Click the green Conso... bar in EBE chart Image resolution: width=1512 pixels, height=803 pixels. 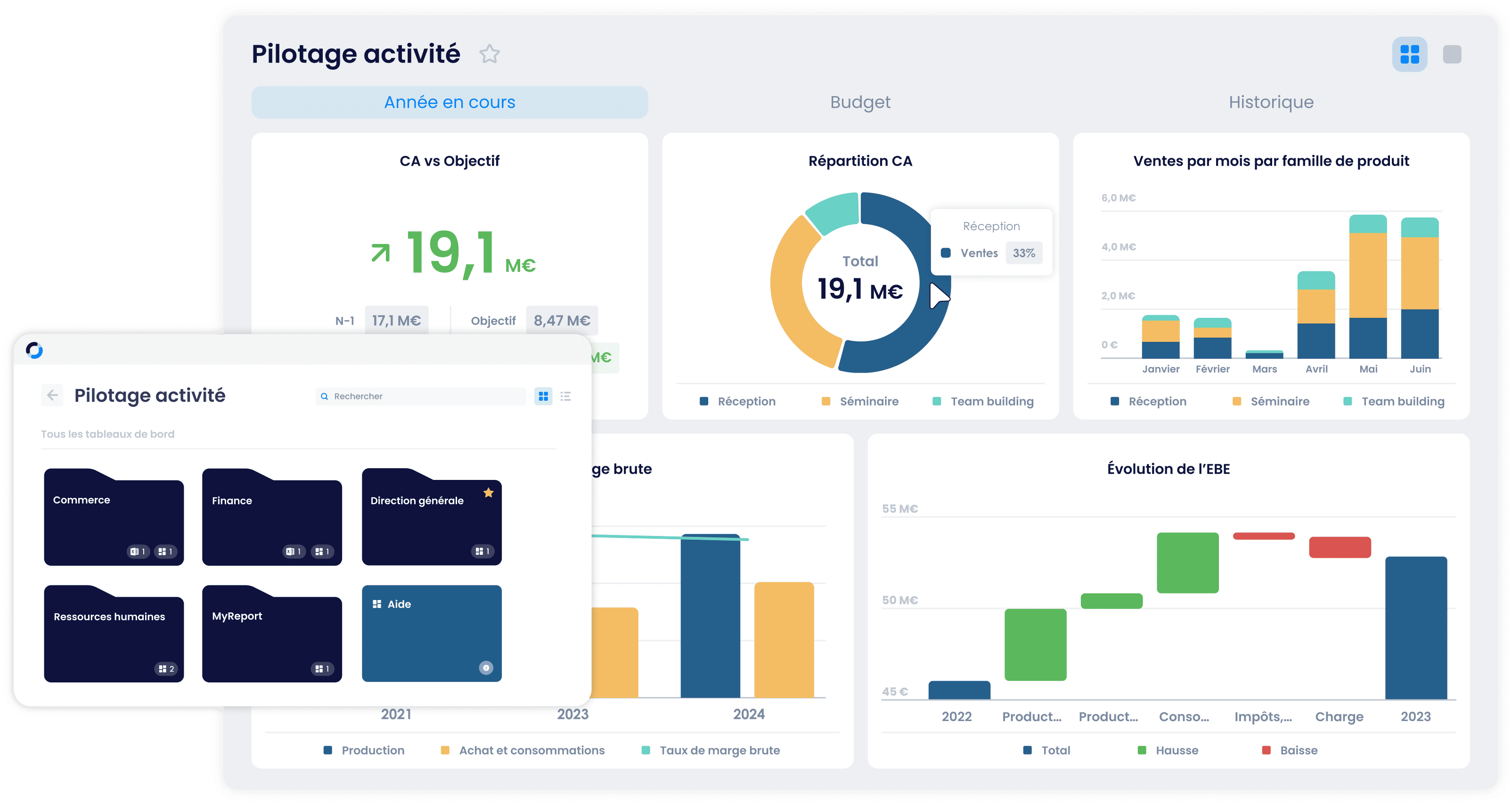click(1187, 562)
